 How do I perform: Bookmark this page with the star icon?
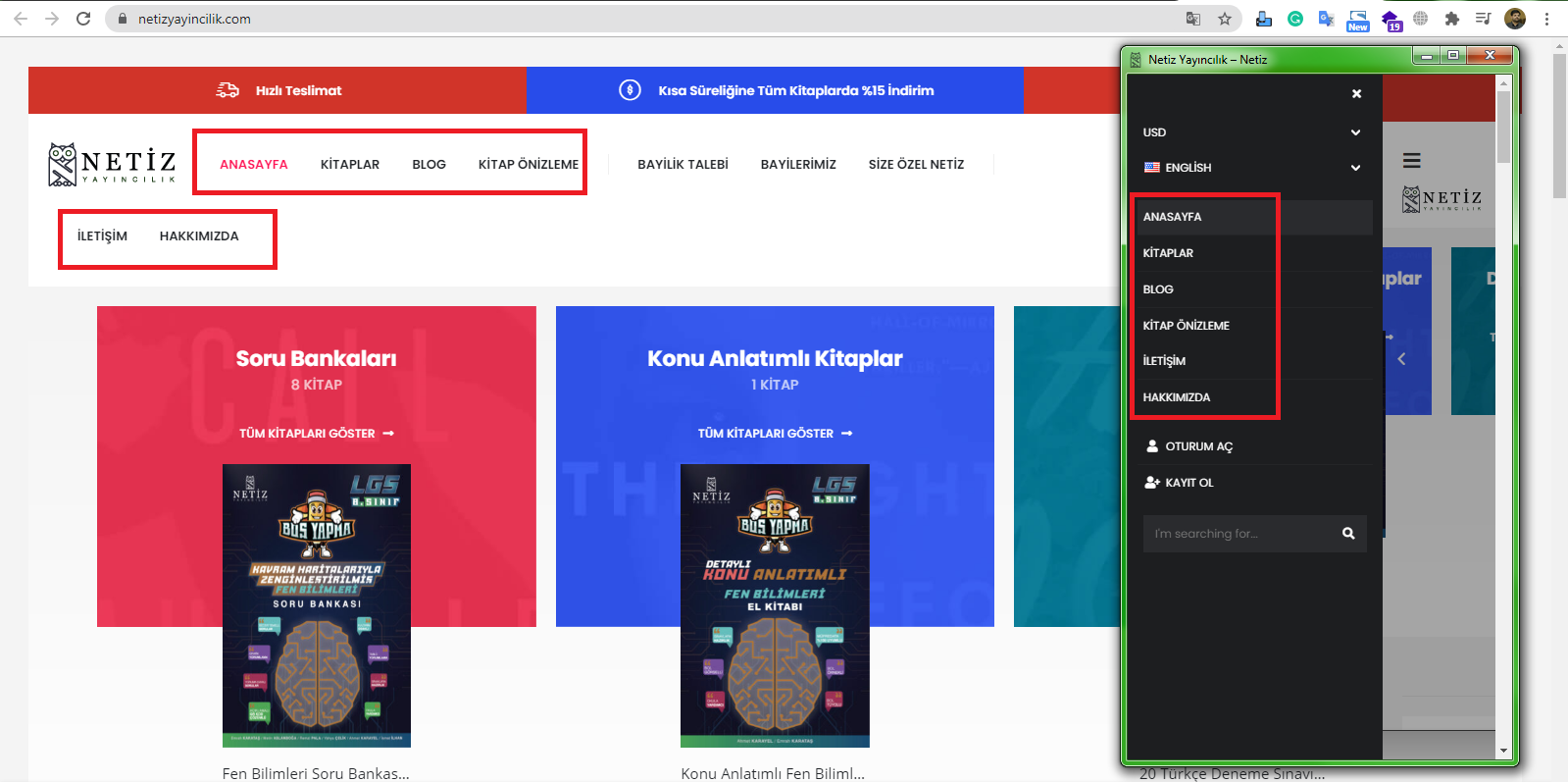point(1225,19)
